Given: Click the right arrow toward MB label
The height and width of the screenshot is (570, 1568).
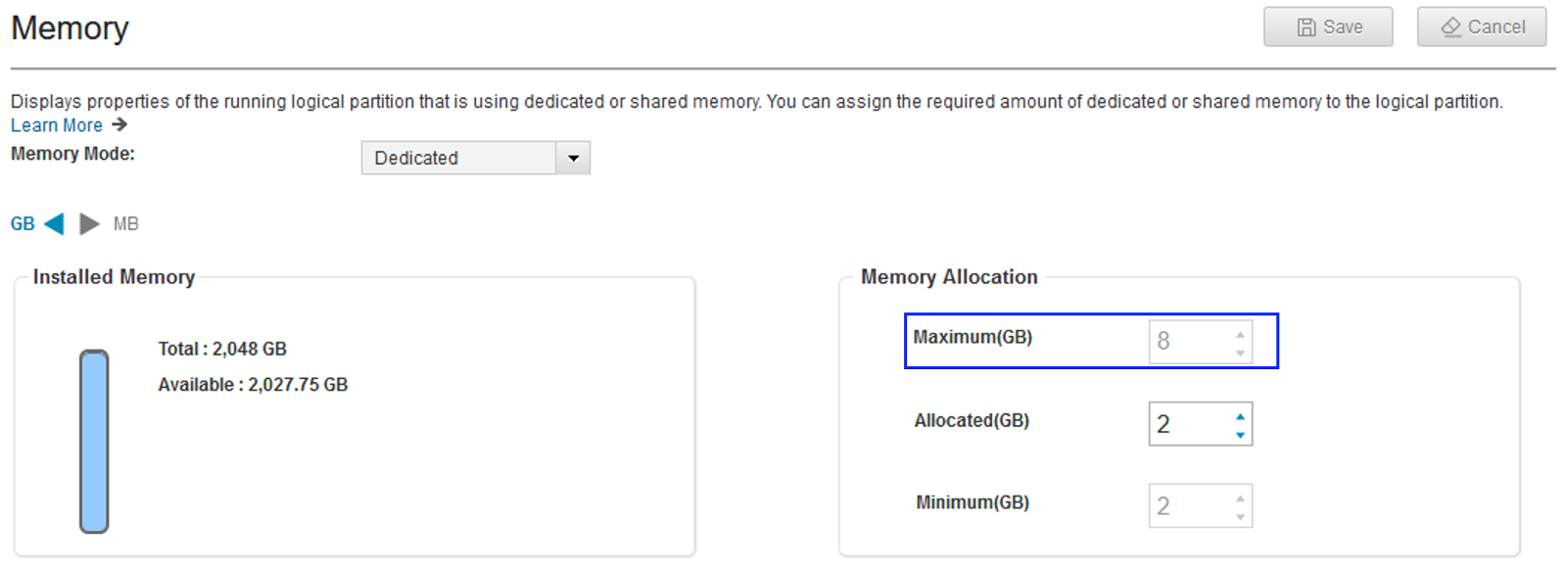Looking at the screenshot, I should (89, 223).
